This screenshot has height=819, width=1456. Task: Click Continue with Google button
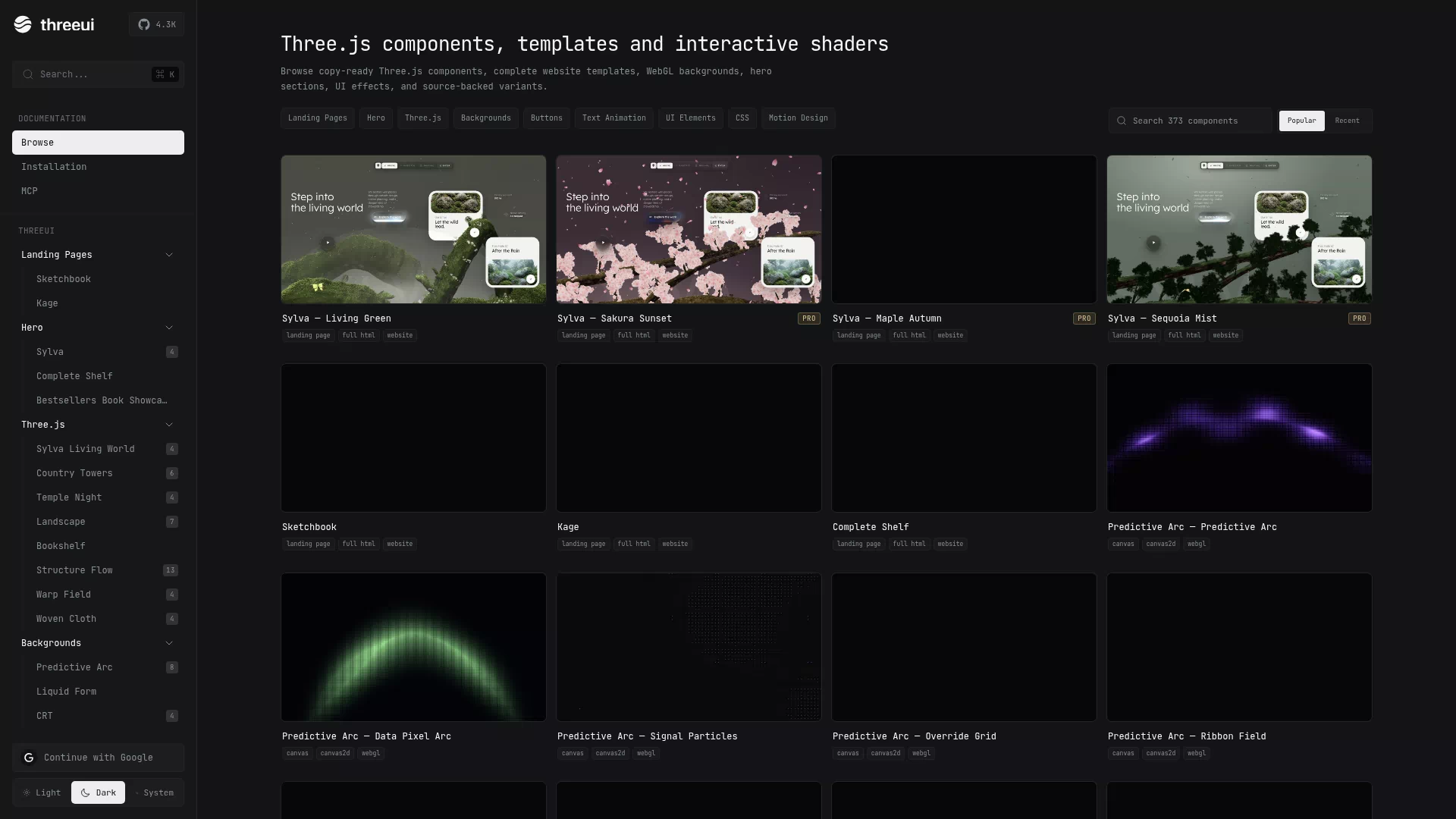tap(98, 758)
